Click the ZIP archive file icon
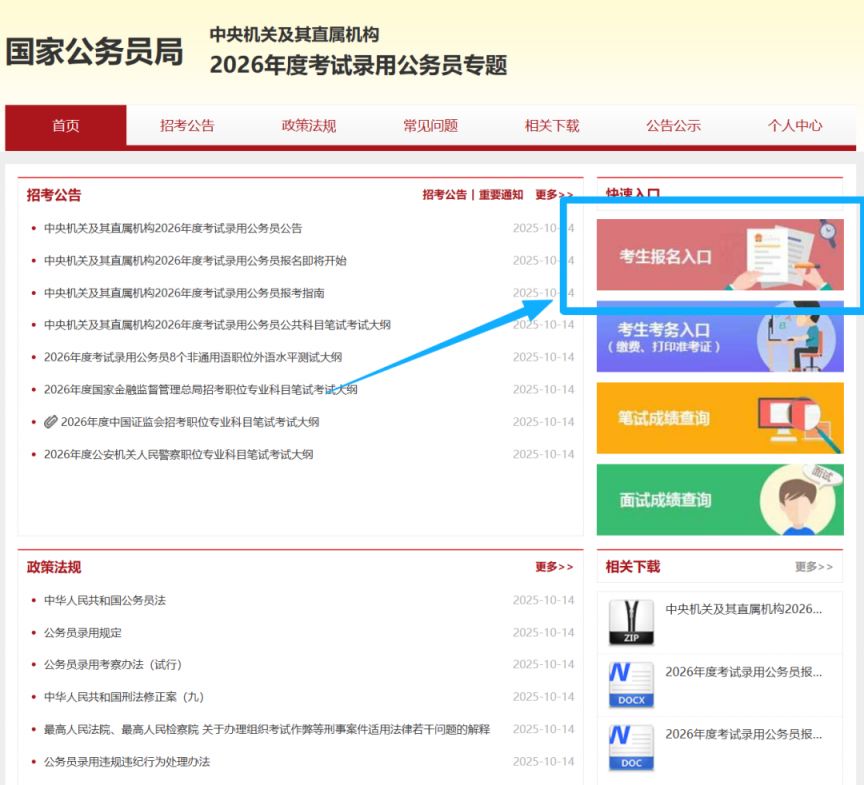 [630, 621]
